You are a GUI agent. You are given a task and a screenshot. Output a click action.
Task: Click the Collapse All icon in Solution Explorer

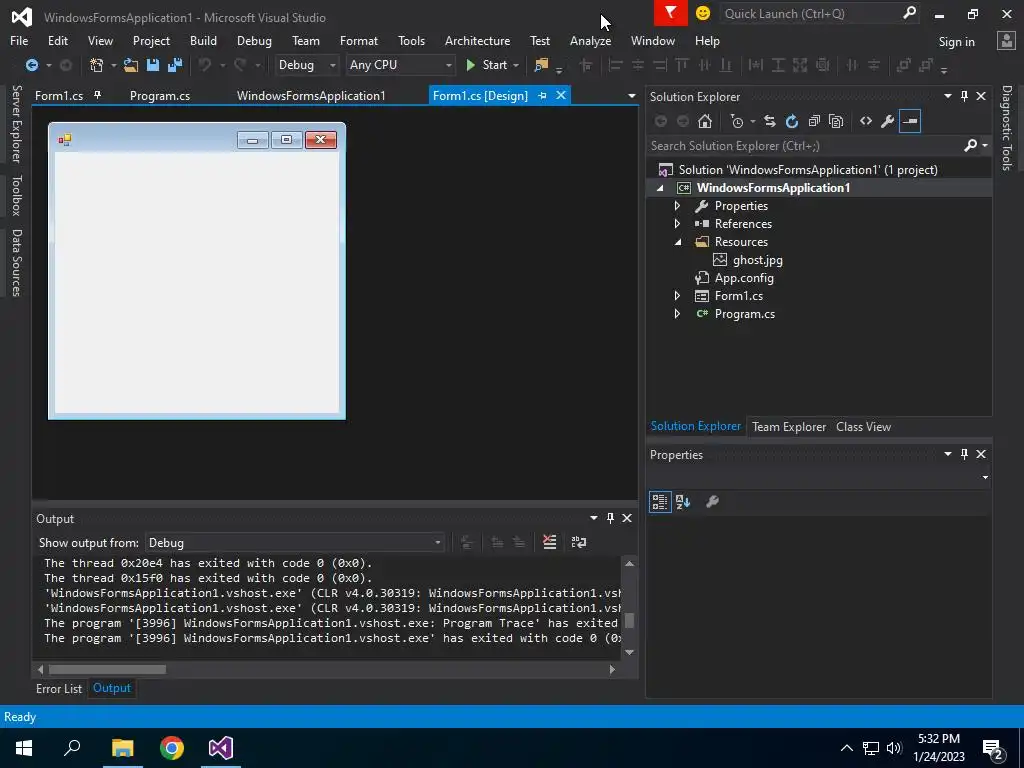coord(814,121)
